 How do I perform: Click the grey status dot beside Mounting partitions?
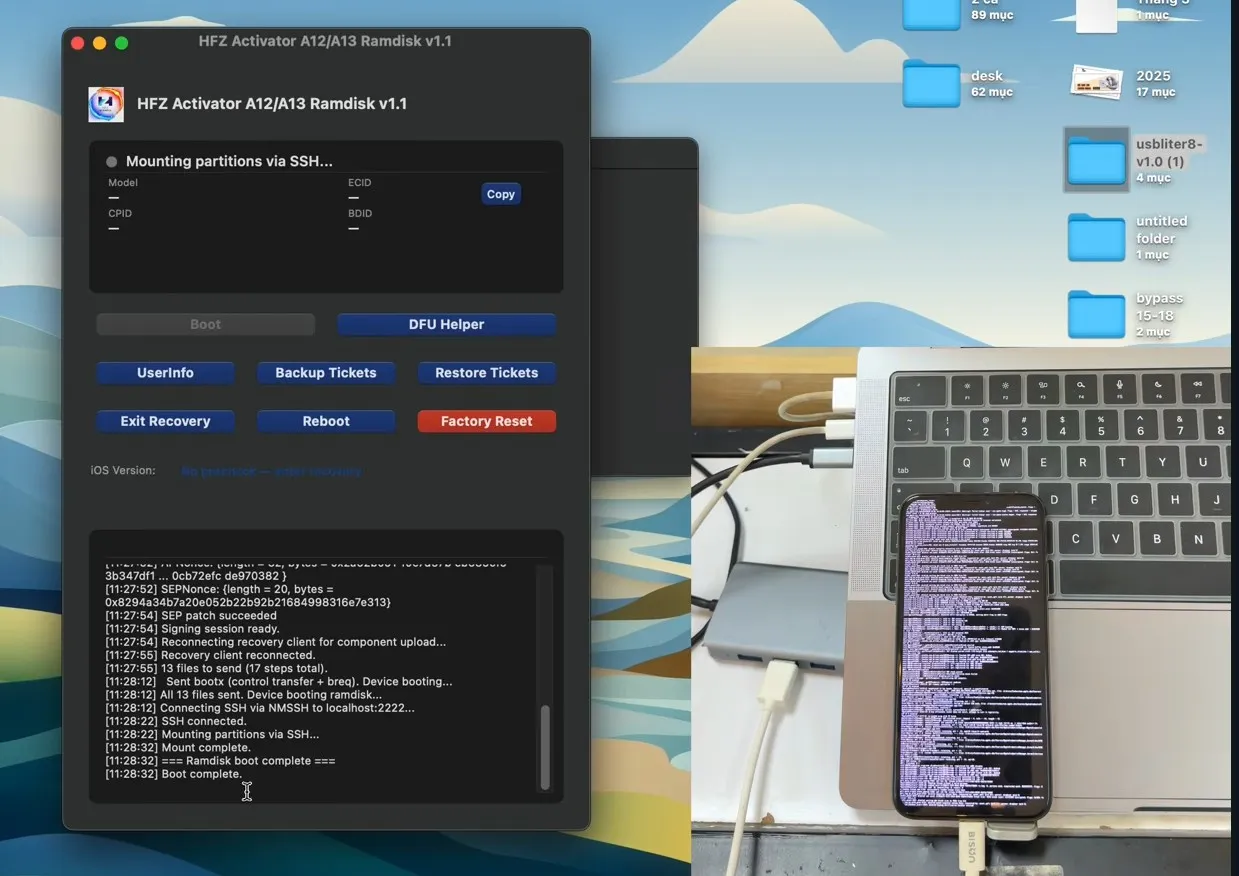click(112, 162)
